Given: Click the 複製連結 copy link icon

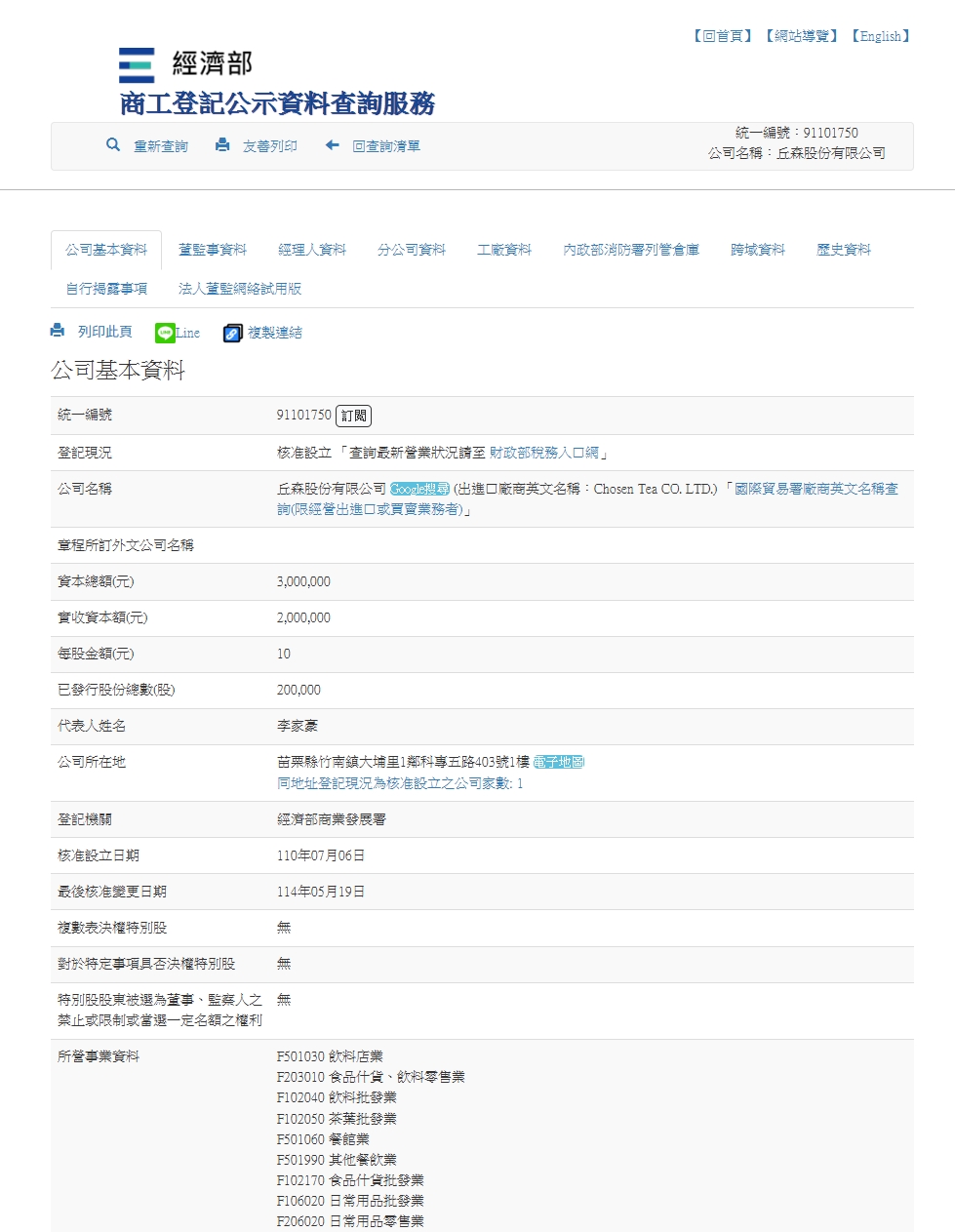Looking at the screenshot, I should tap(232, 334).
